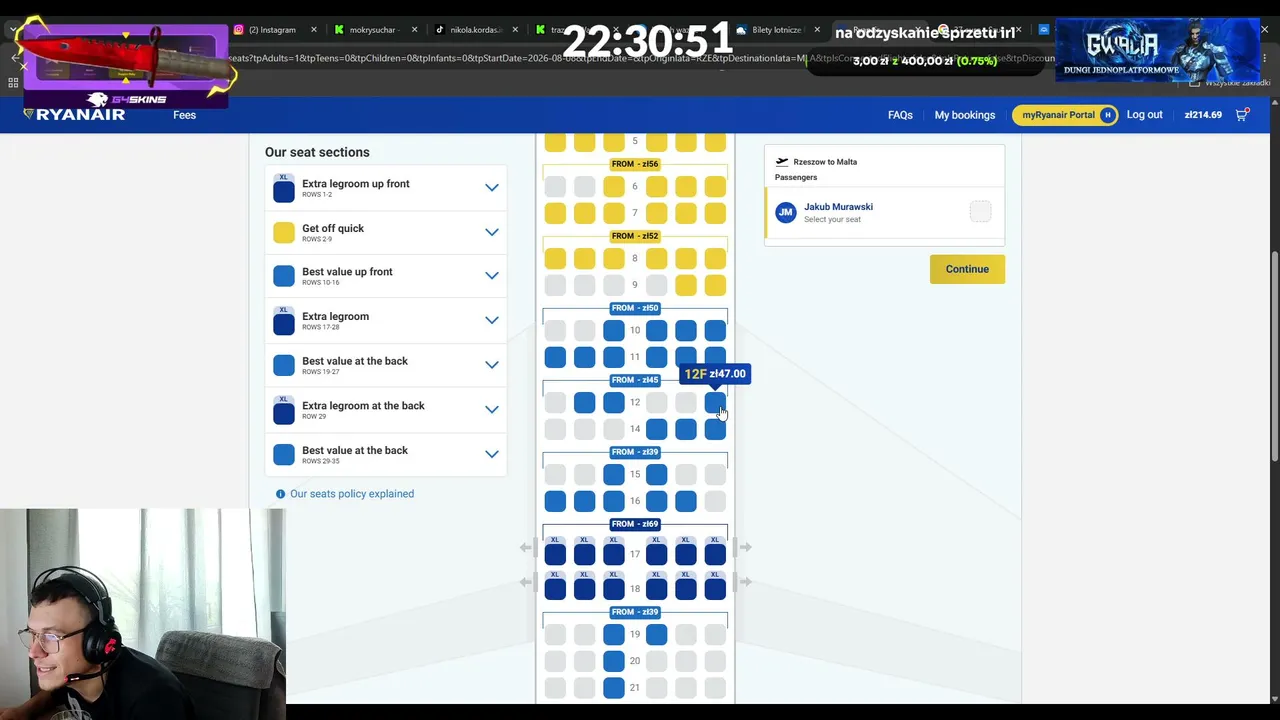Choose XL seat 17A in row 17
Viewport: 1280px width, 720px height.
point(555,551)
